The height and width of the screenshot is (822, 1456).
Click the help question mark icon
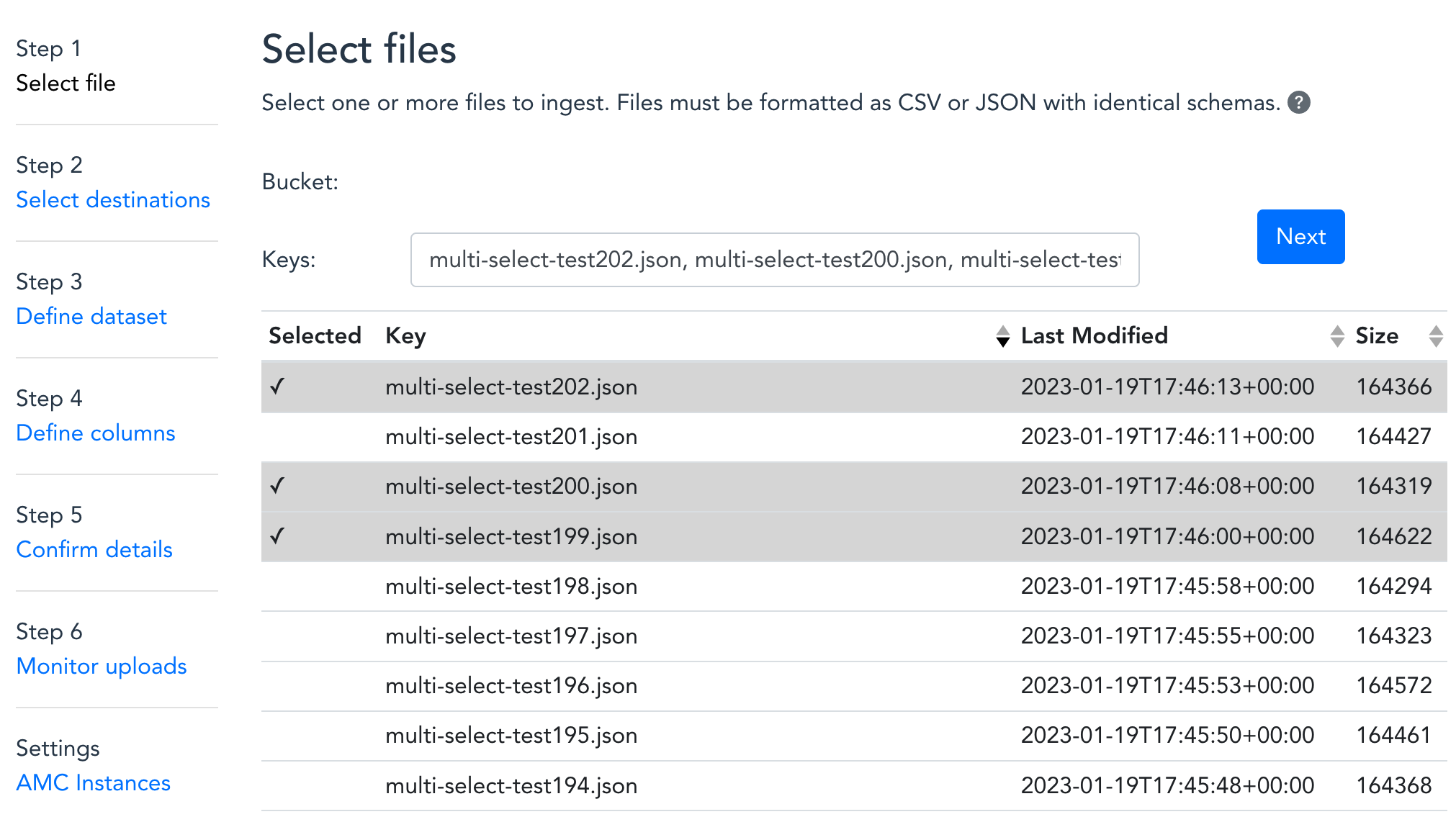click(x=1298, y=103)
